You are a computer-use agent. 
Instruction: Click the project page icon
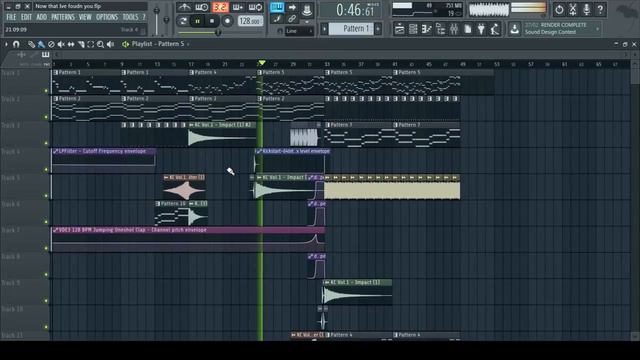(x=468, y=29)
